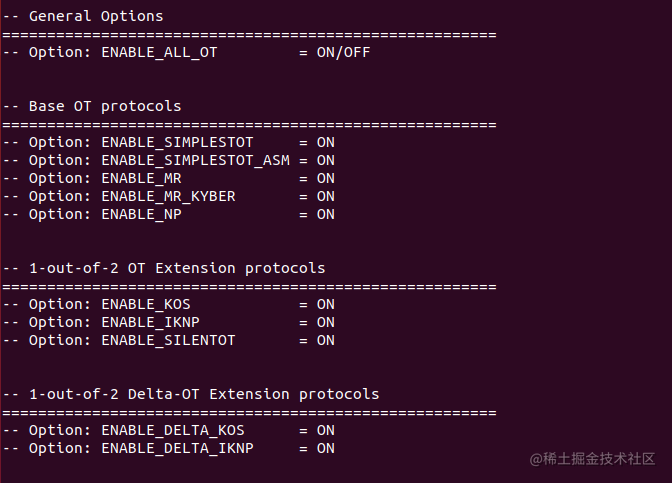Click the ENABLE_KOS option name
This screenshot has height=483, width=672.
point(146,304)
